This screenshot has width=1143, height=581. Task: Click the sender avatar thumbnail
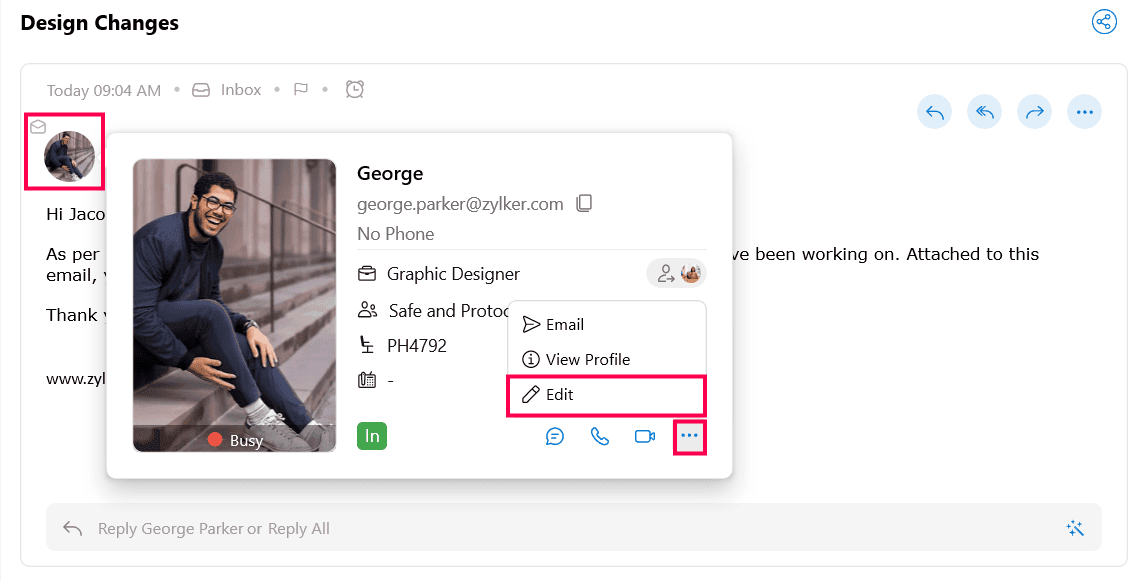(69, 156)
